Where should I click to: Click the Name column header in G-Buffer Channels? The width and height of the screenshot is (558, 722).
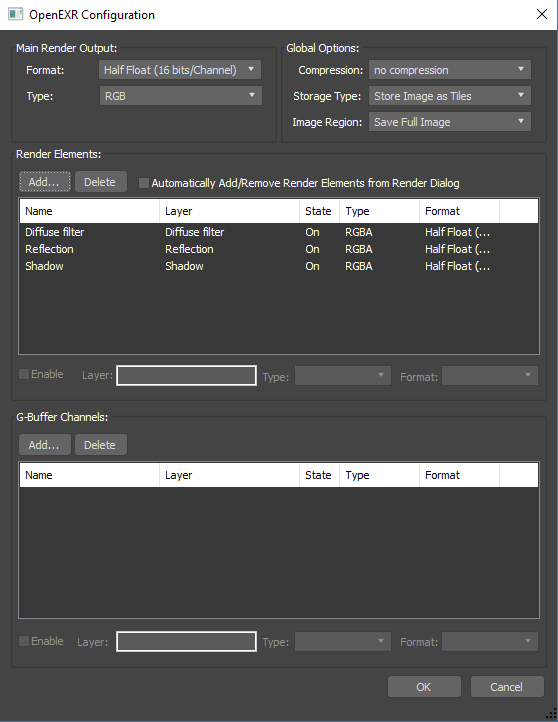coord(90,475)
